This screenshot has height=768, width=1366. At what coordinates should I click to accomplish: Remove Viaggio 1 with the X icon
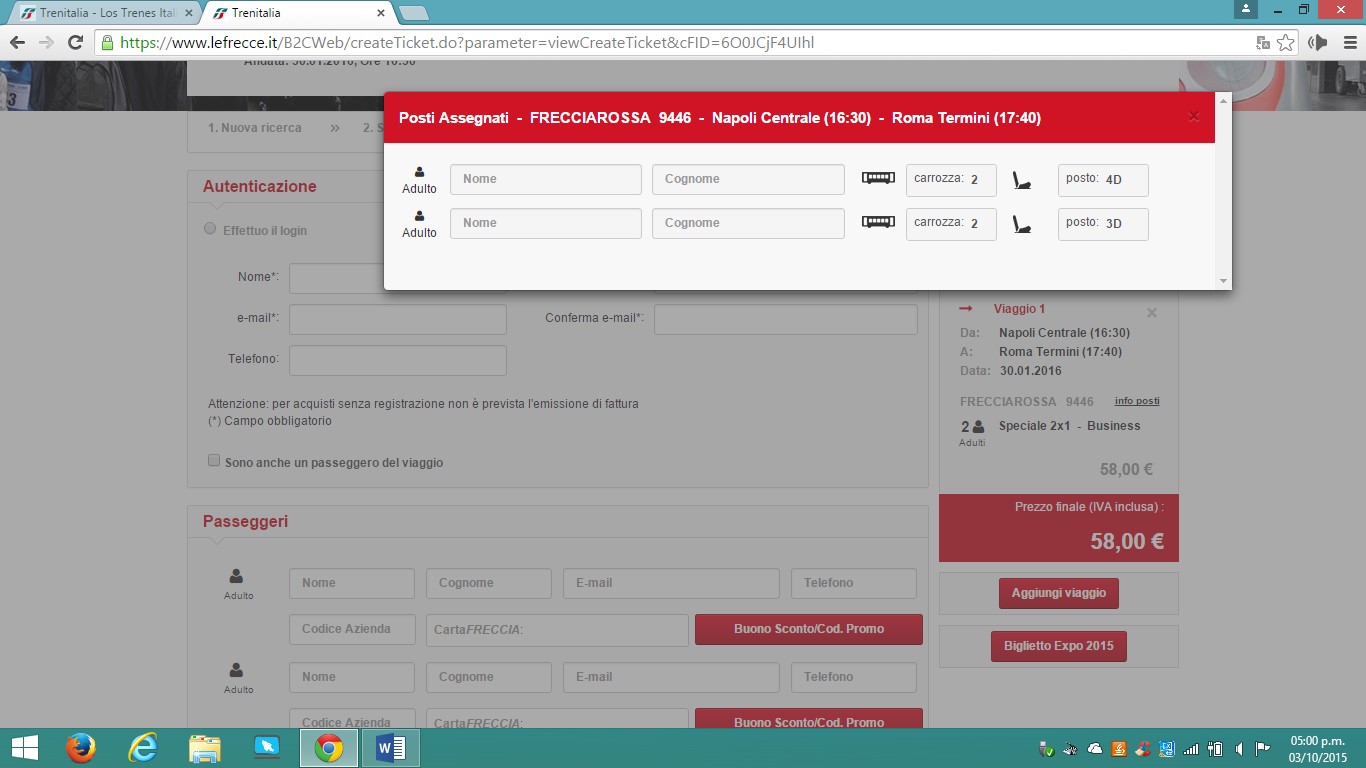[1151, 313]
